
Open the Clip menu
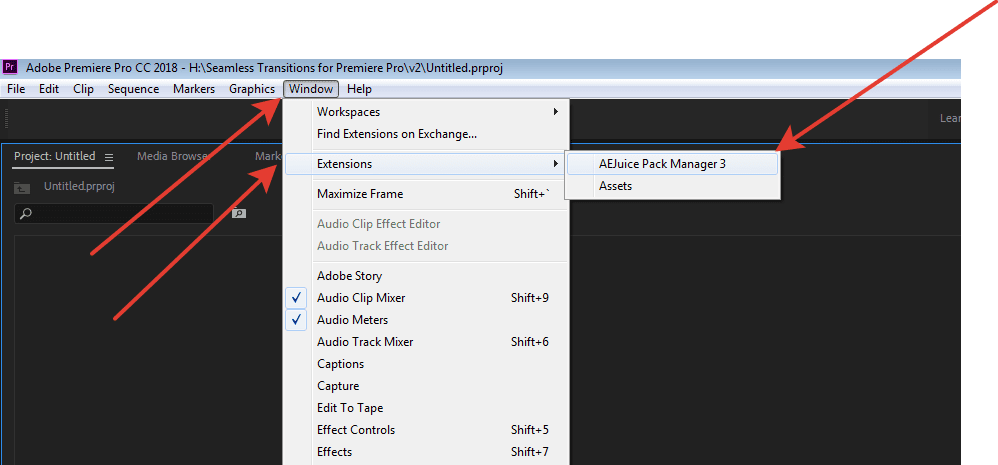[83, 89]
